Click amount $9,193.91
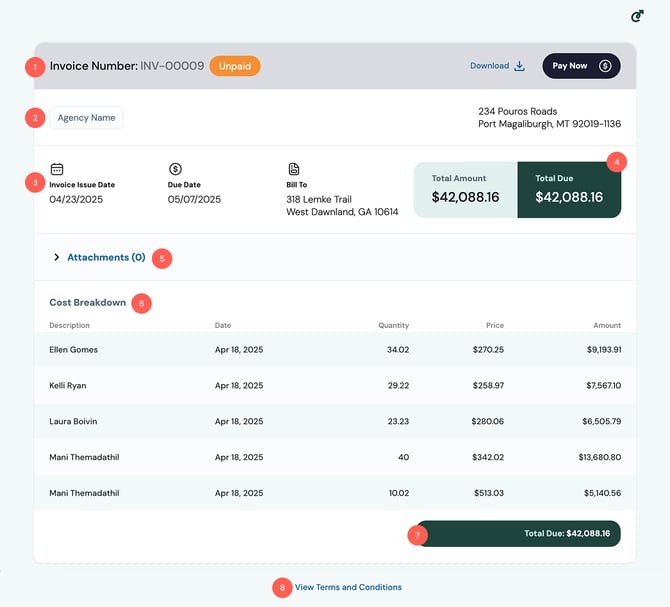This screenshot has height=607, width=670. tap(604, 349)
